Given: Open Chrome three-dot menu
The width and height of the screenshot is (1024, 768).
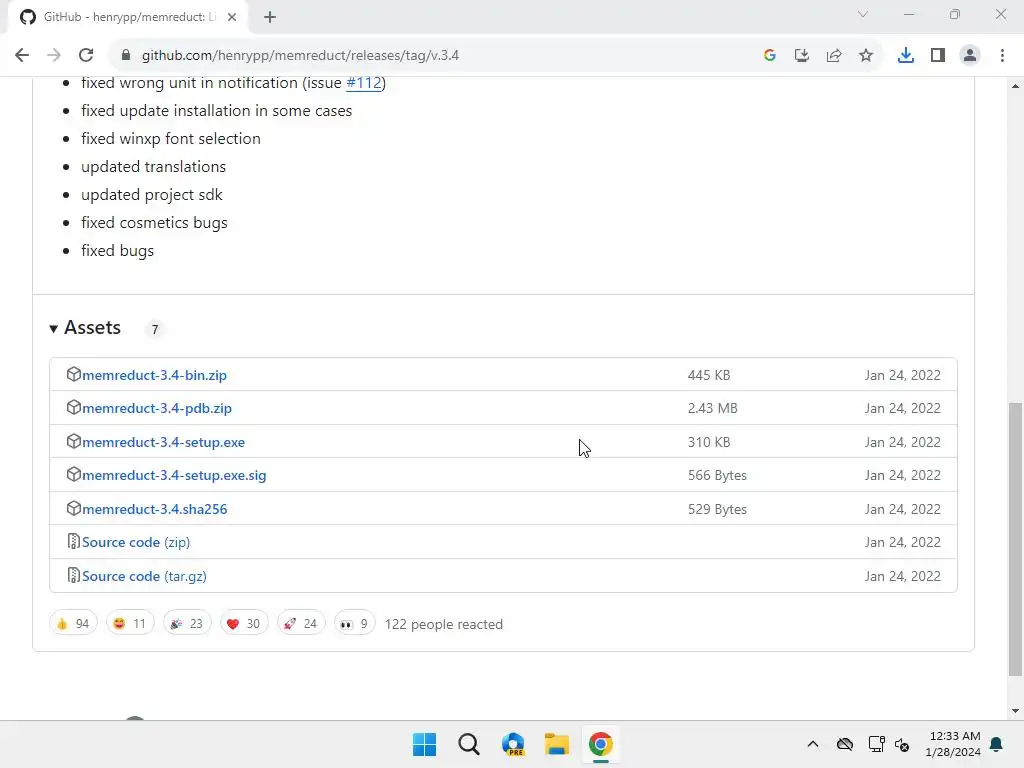Looking at the screenshot, I should click(x=1002, y=56).
